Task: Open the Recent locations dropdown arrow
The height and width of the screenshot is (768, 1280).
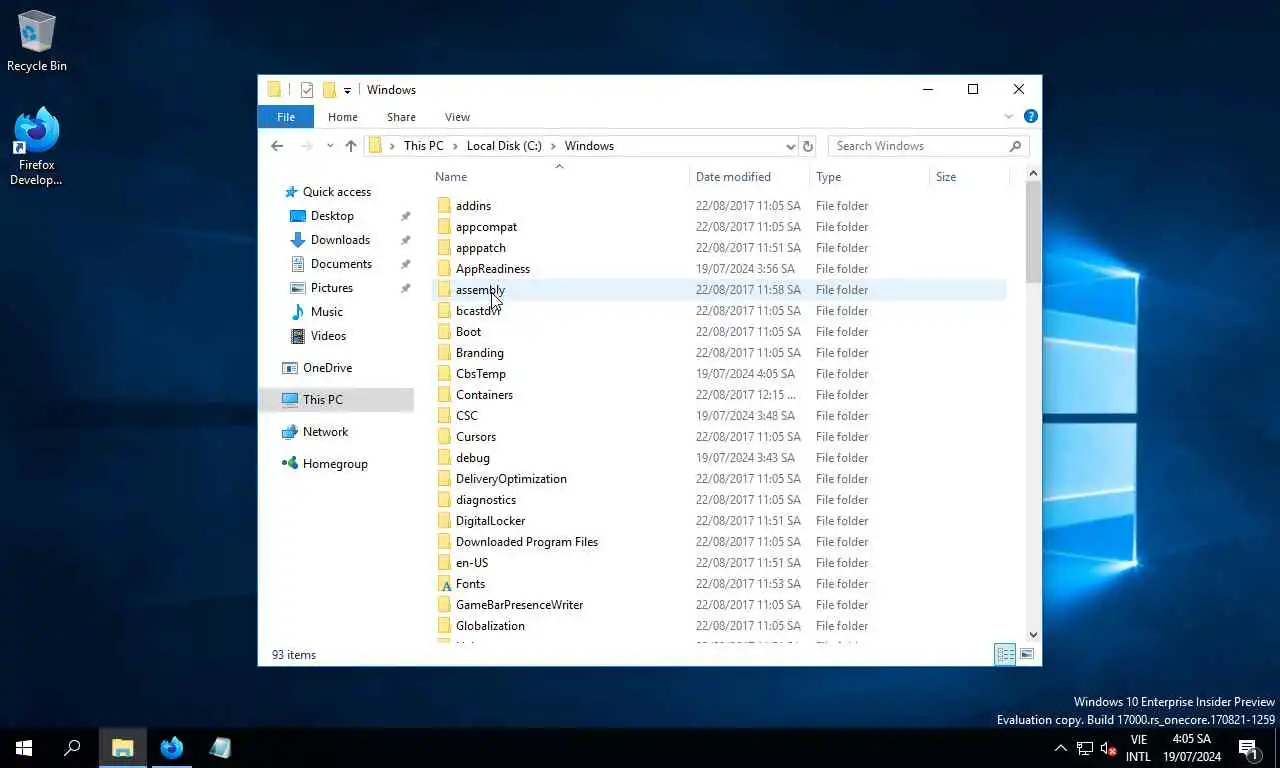Action: pos(330,146)
